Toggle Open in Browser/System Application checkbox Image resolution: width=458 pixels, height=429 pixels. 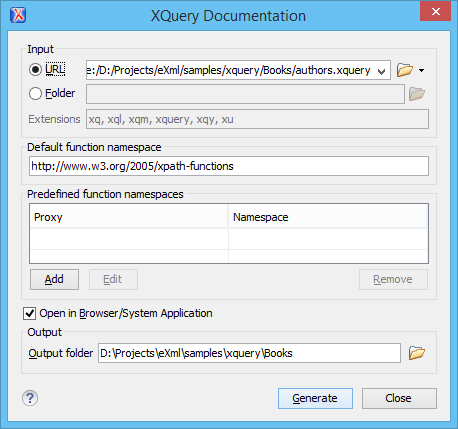[x=29, y=313]
